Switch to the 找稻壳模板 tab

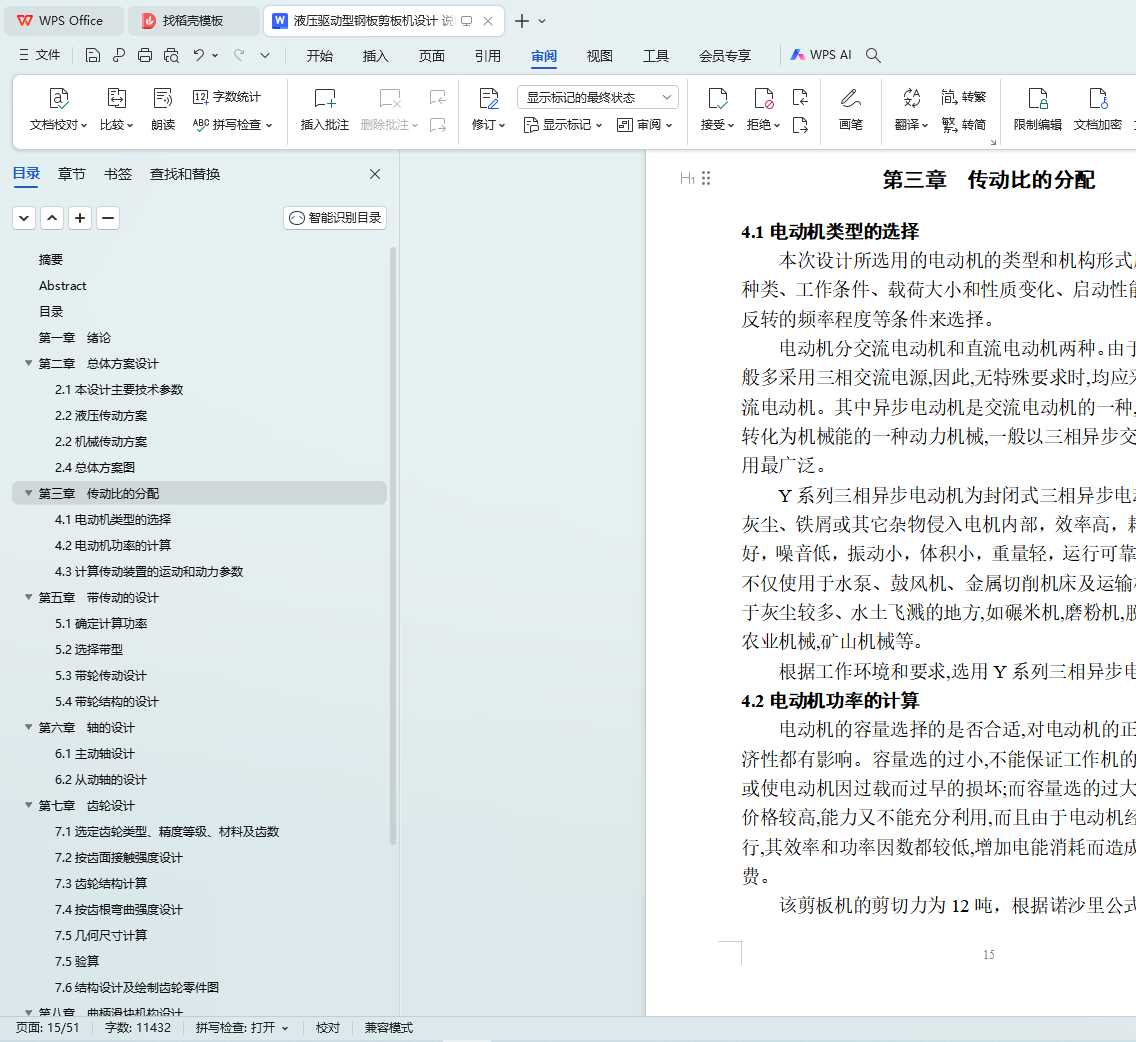point(193,21)
